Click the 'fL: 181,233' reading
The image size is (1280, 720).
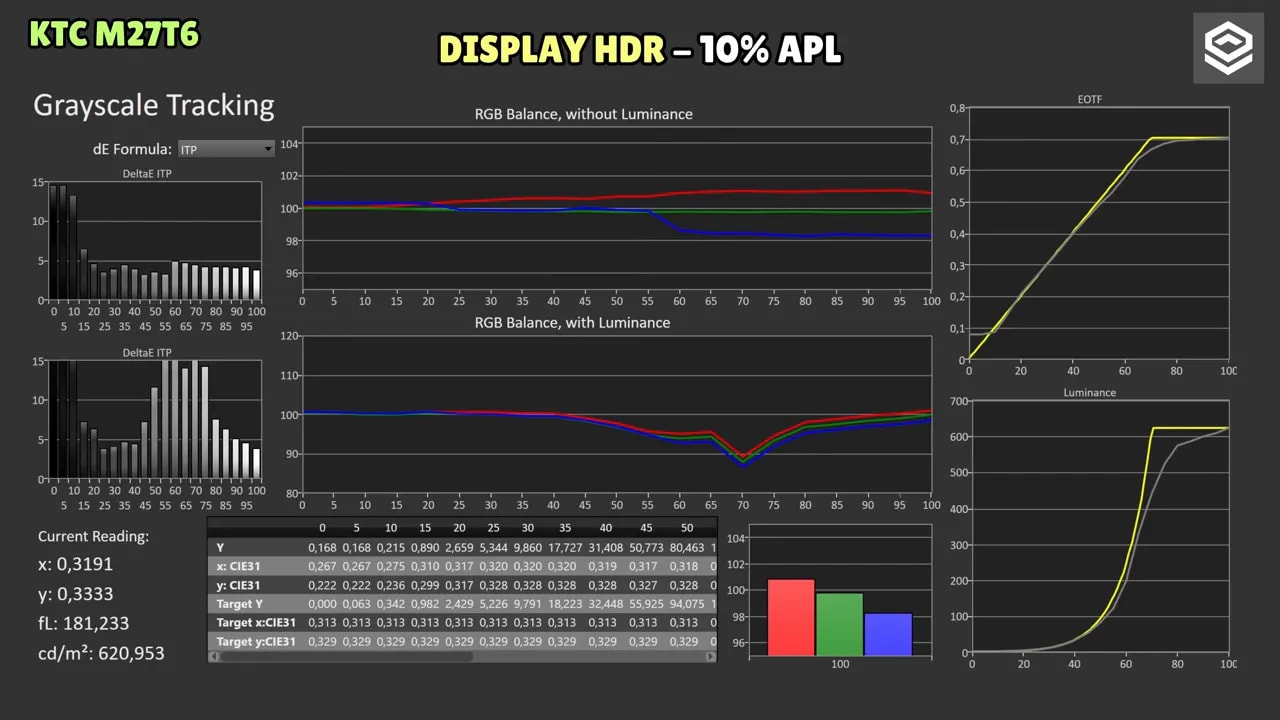pyautogui.click(x=83, y=623)
